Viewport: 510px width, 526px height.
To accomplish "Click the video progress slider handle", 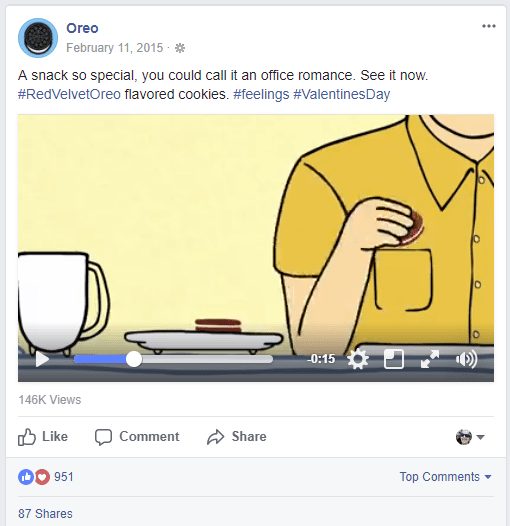I will (x=134, y=359).
